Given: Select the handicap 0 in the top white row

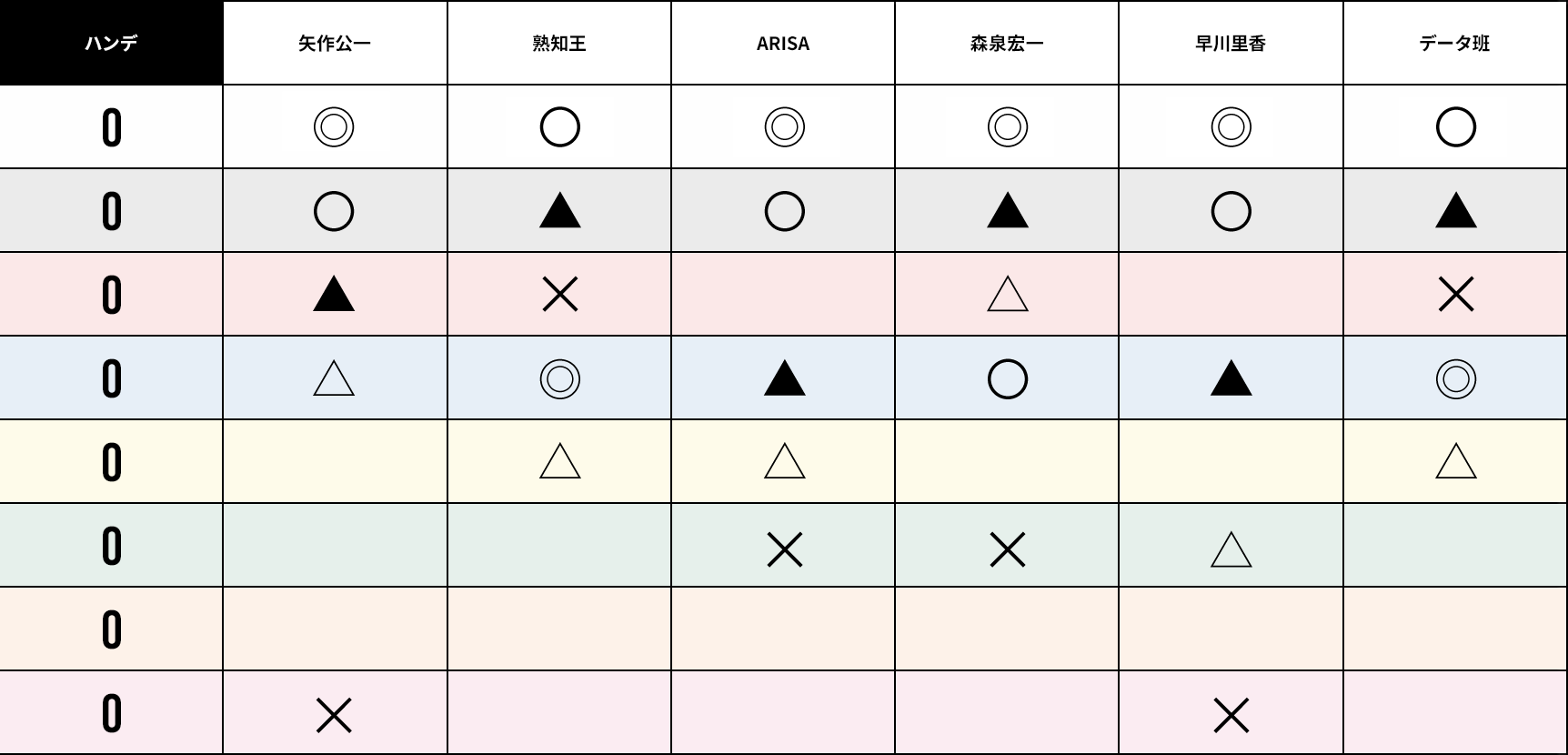Looking at the screenshot, I should coord(111,127).
